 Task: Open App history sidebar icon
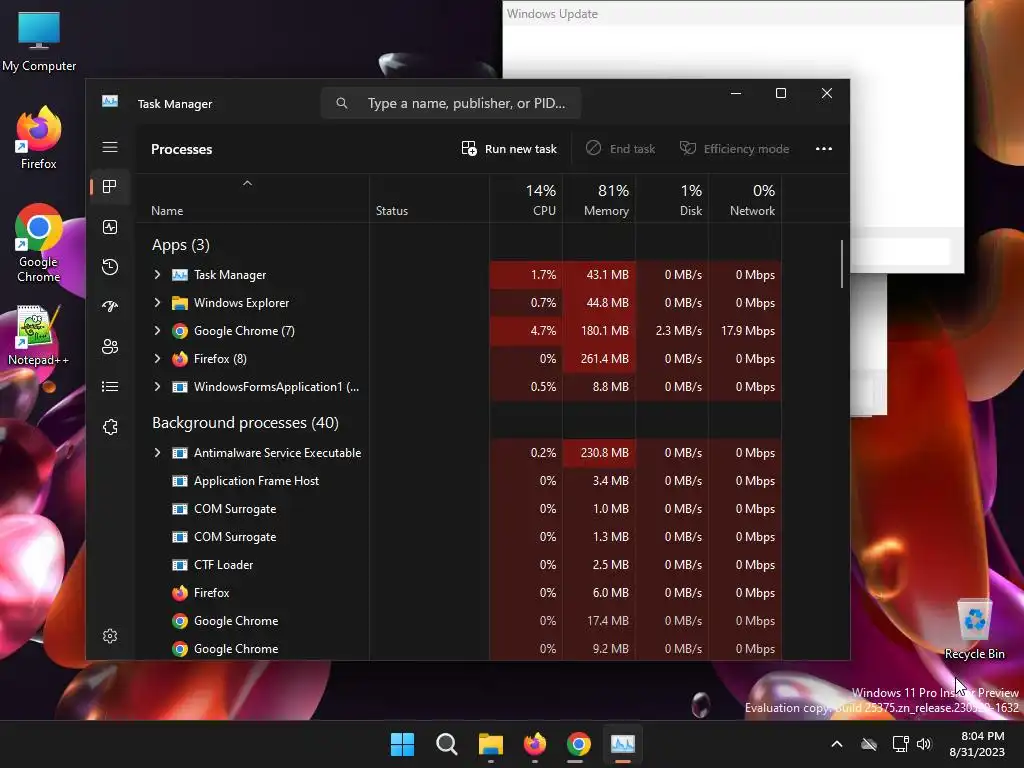pos(110,266)
